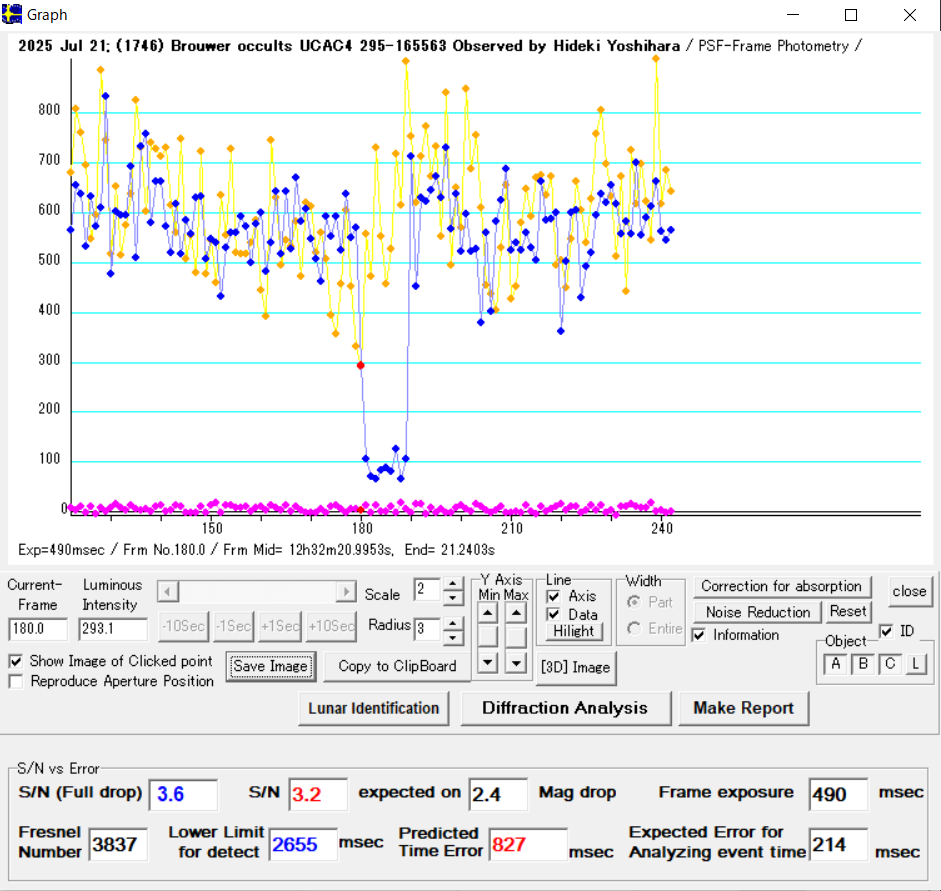Click the Y Axis Max down arrow
This screenshot has height=891, width=941.
(x=516, y=661)
